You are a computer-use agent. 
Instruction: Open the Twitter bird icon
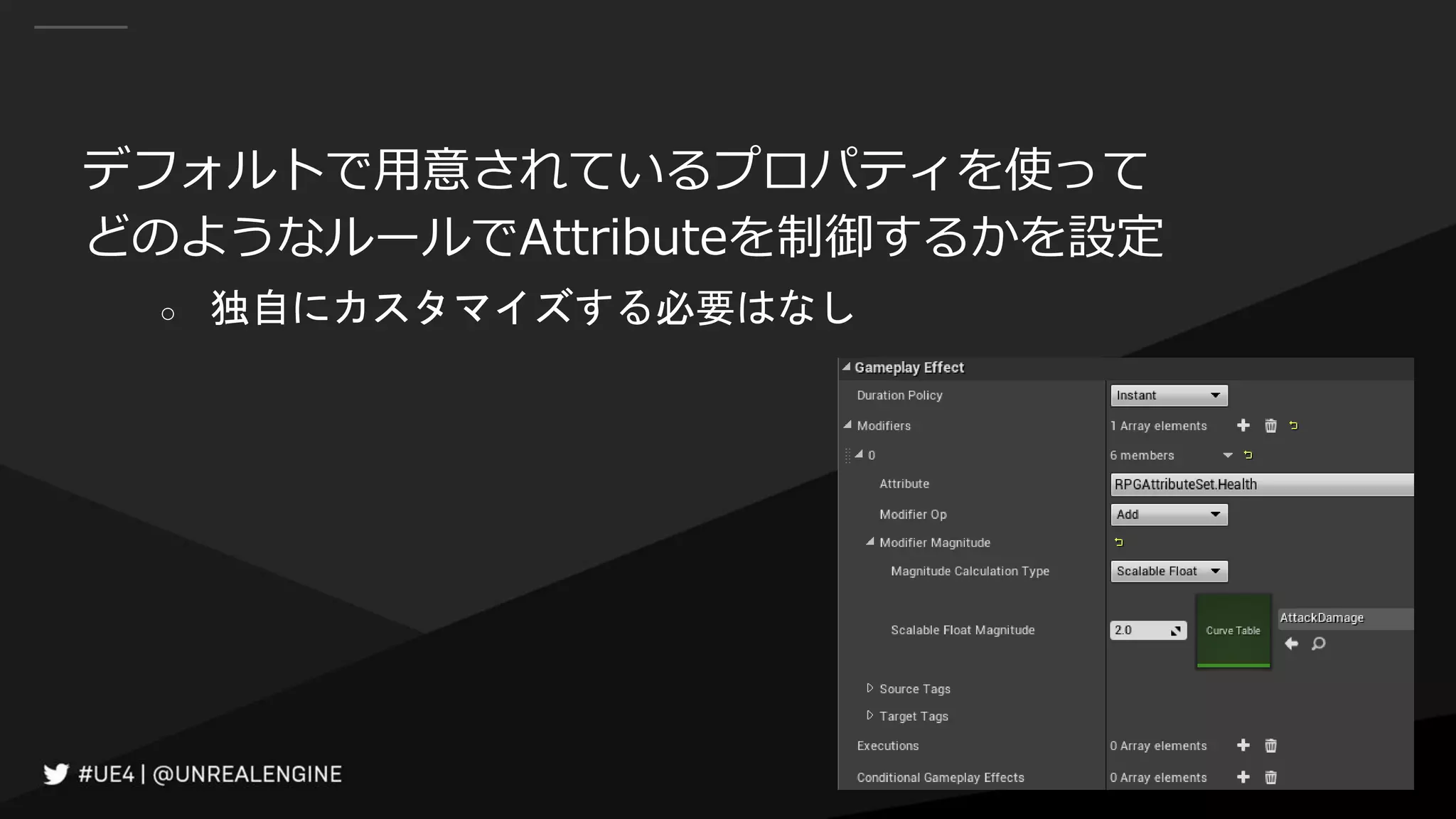pos(55,773)
